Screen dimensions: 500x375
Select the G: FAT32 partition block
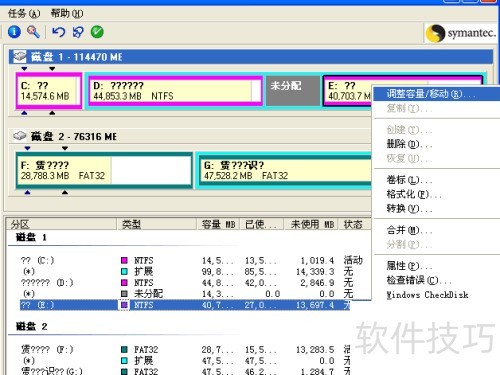[285, 170]
